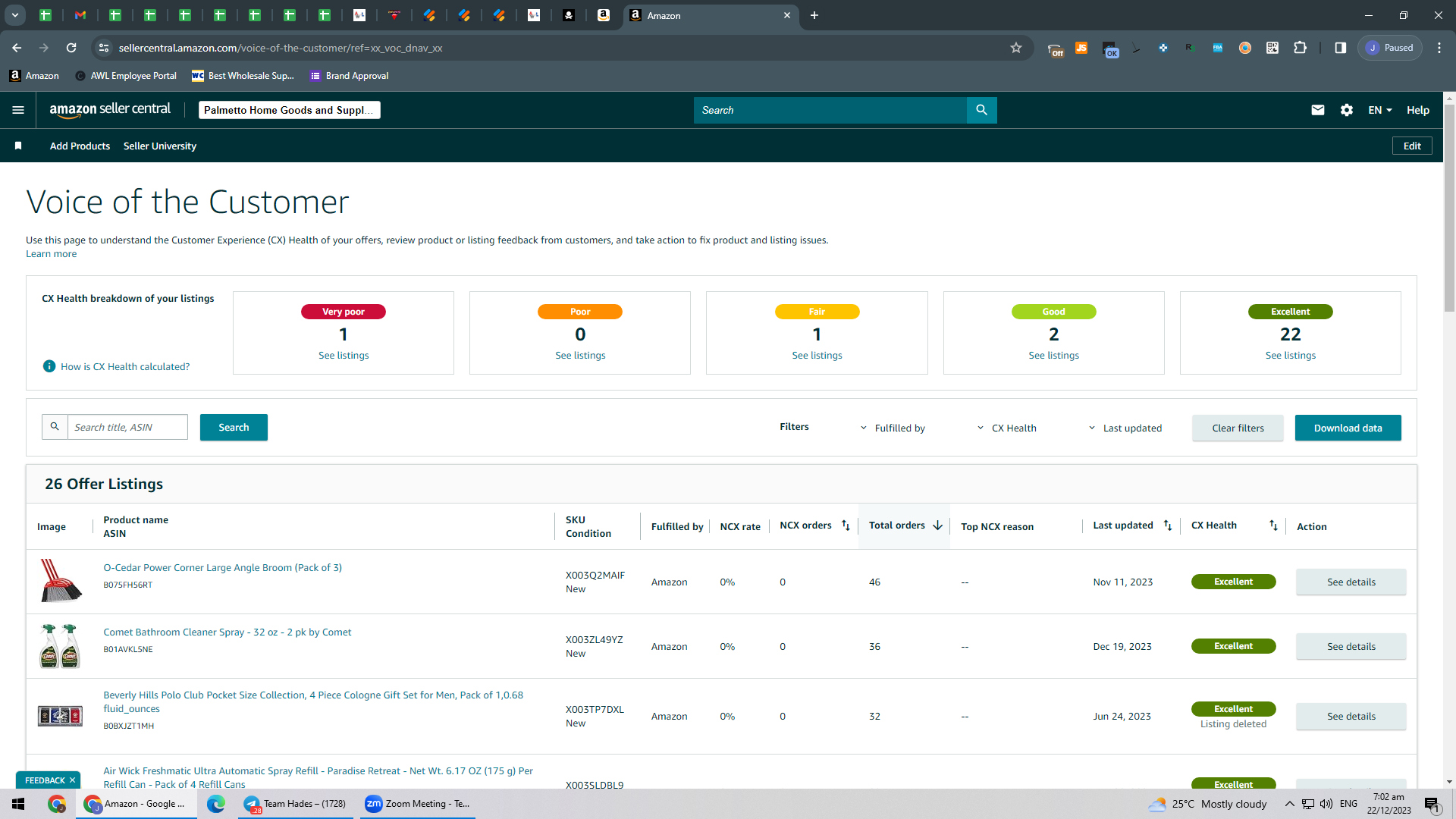This screenshot has height=819, width=1456.
Task: Click the Comet Bathroom Cleaner product thumbnail
Action: click(x=60, y=646)
